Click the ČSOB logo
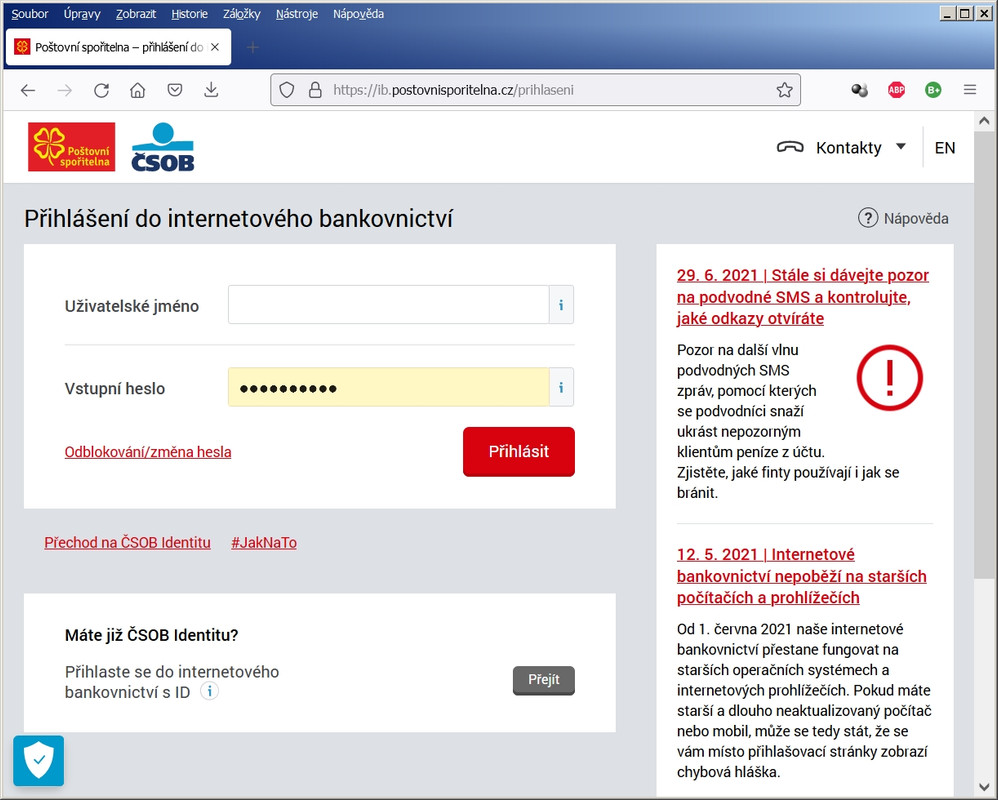Screen dimensions: 998x800 163,147
